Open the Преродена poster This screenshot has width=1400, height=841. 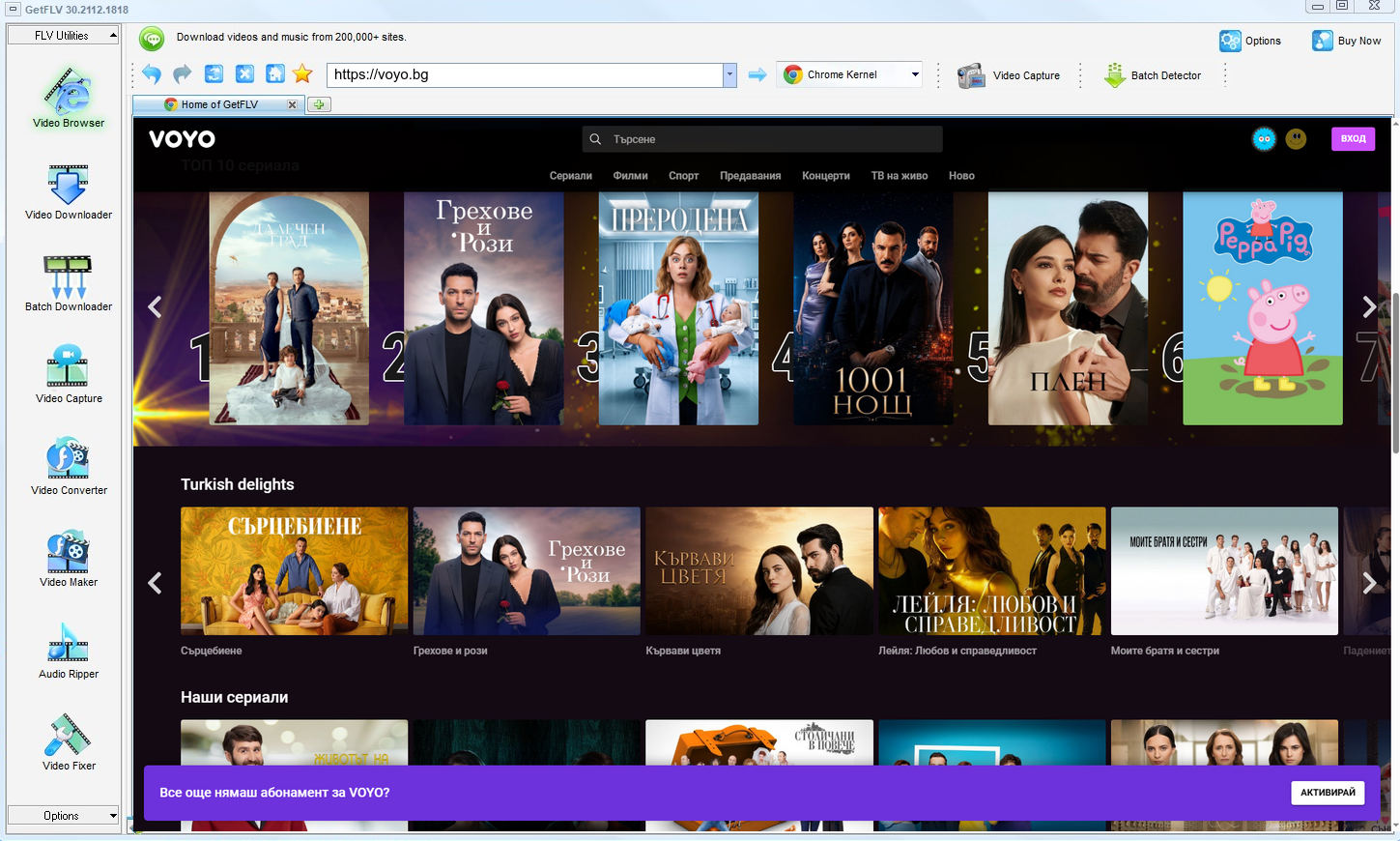pyautogui.click(x=678, y=308)
